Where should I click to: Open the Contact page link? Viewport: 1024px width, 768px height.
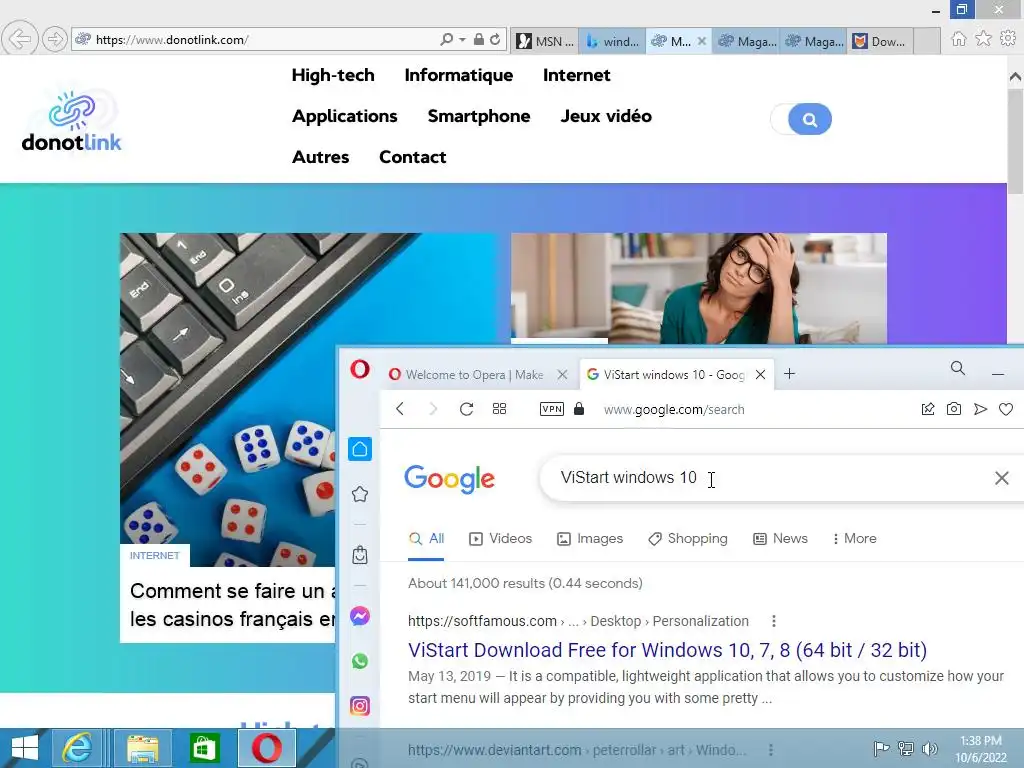click(412, 157)
